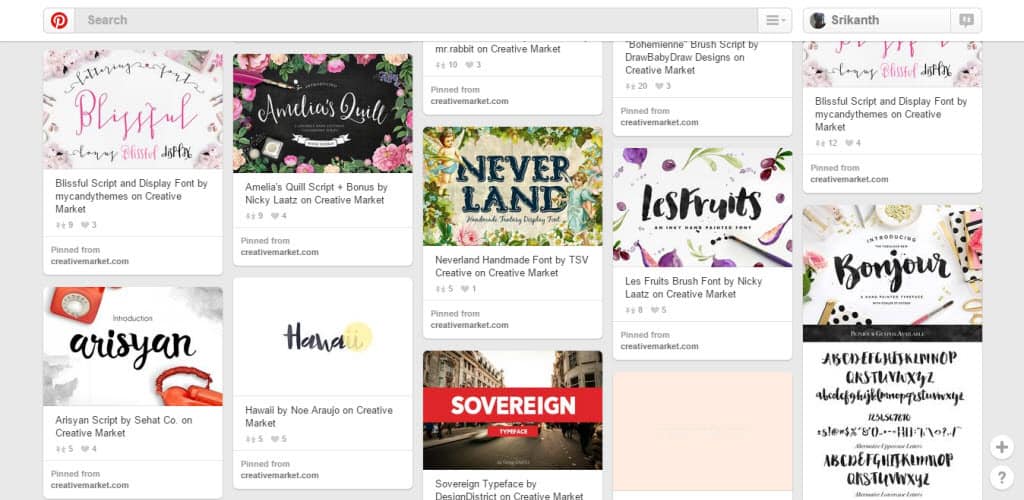This screenshot has height=500, width=1024.
Task: Click repin count icon under Arisyan Script
Action: click(x=60, y=449)
